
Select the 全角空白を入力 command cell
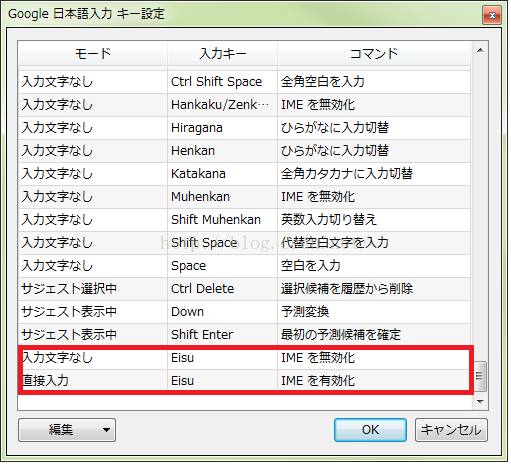375,82
